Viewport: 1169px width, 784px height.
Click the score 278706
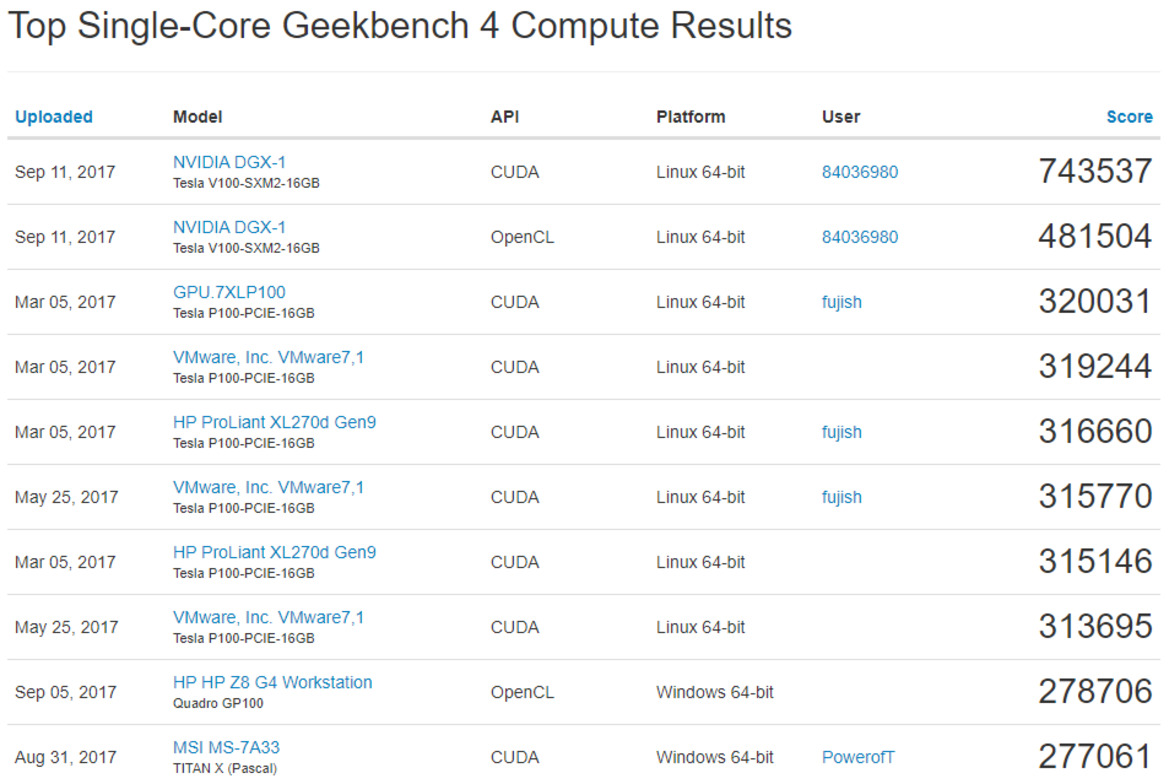[x=1095, y=692]
